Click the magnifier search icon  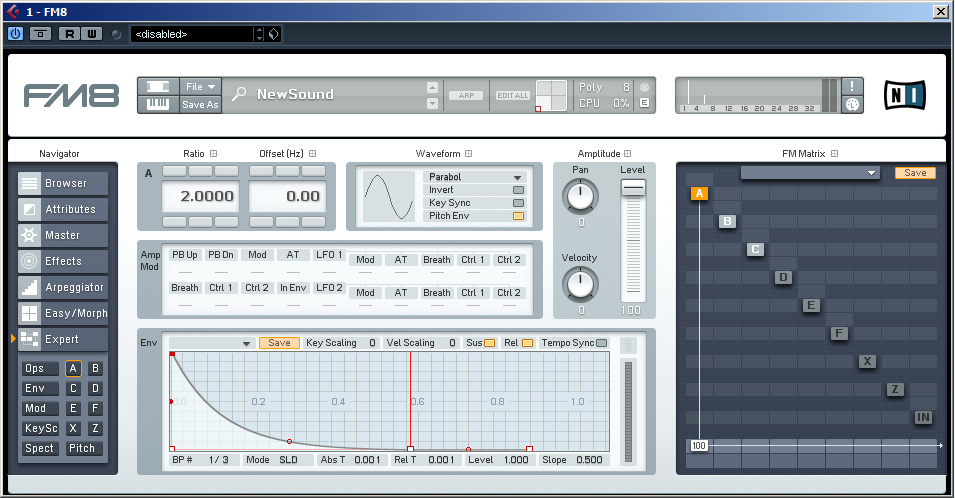[x=239, y=94]
